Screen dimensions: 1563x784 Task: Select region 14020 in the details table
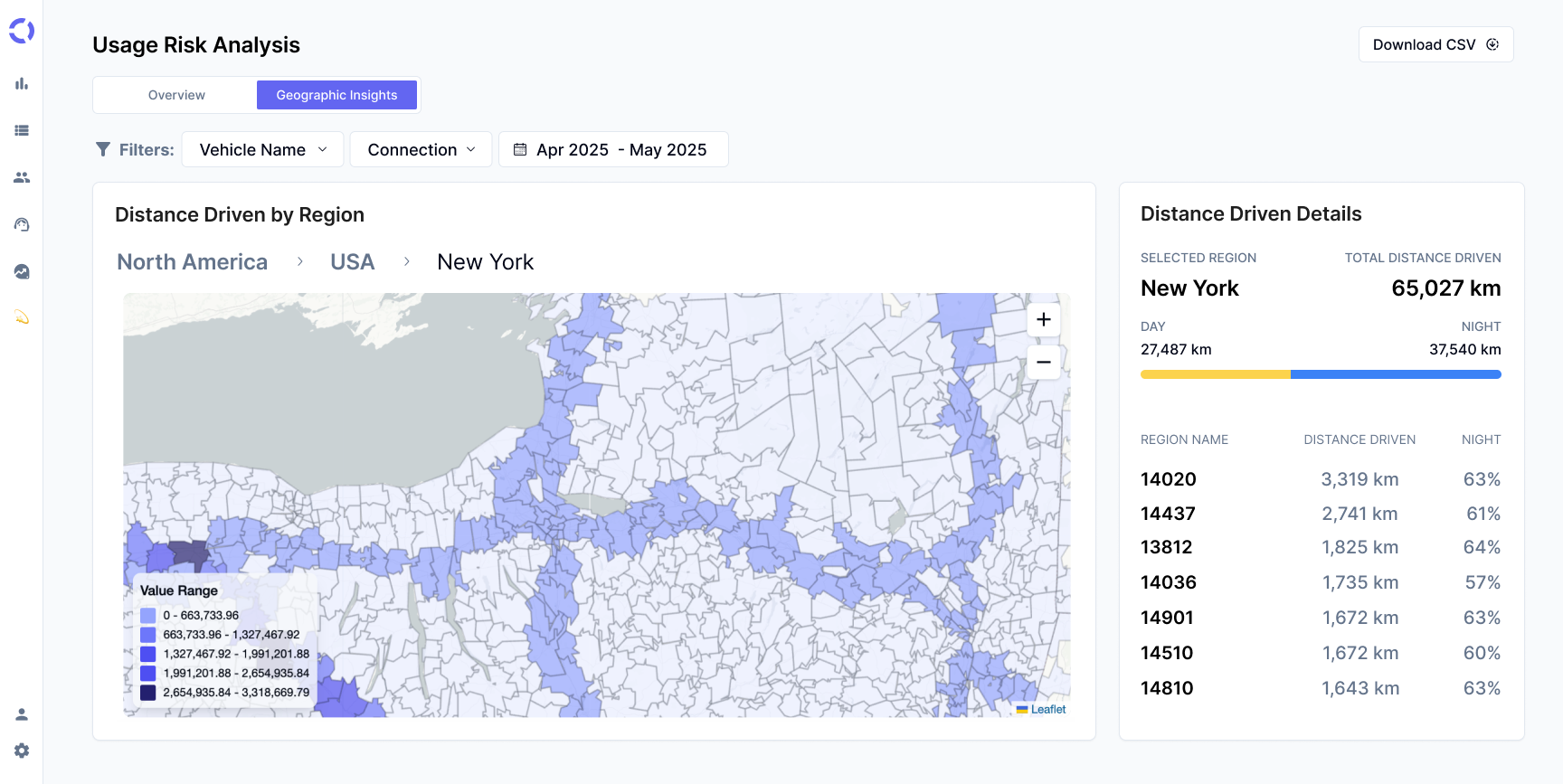point(1168,479)
